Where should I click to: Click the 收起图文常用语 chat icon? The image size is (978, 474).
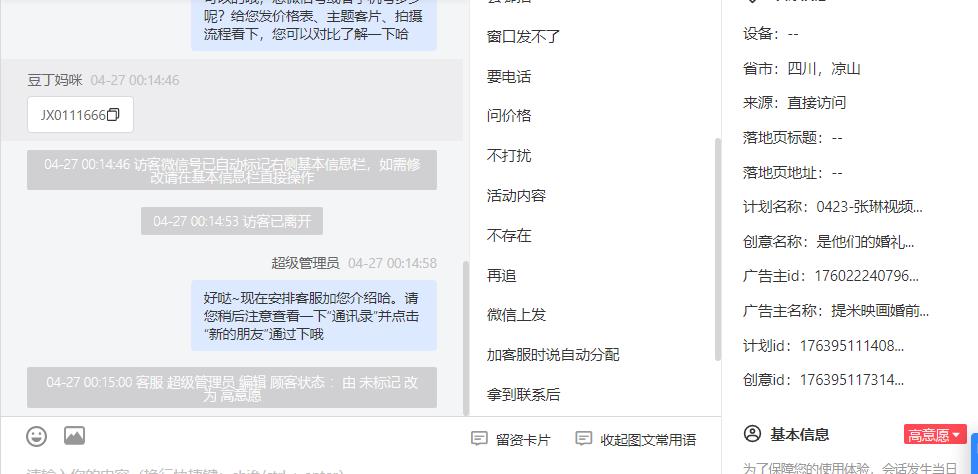(x=583, y=438)
